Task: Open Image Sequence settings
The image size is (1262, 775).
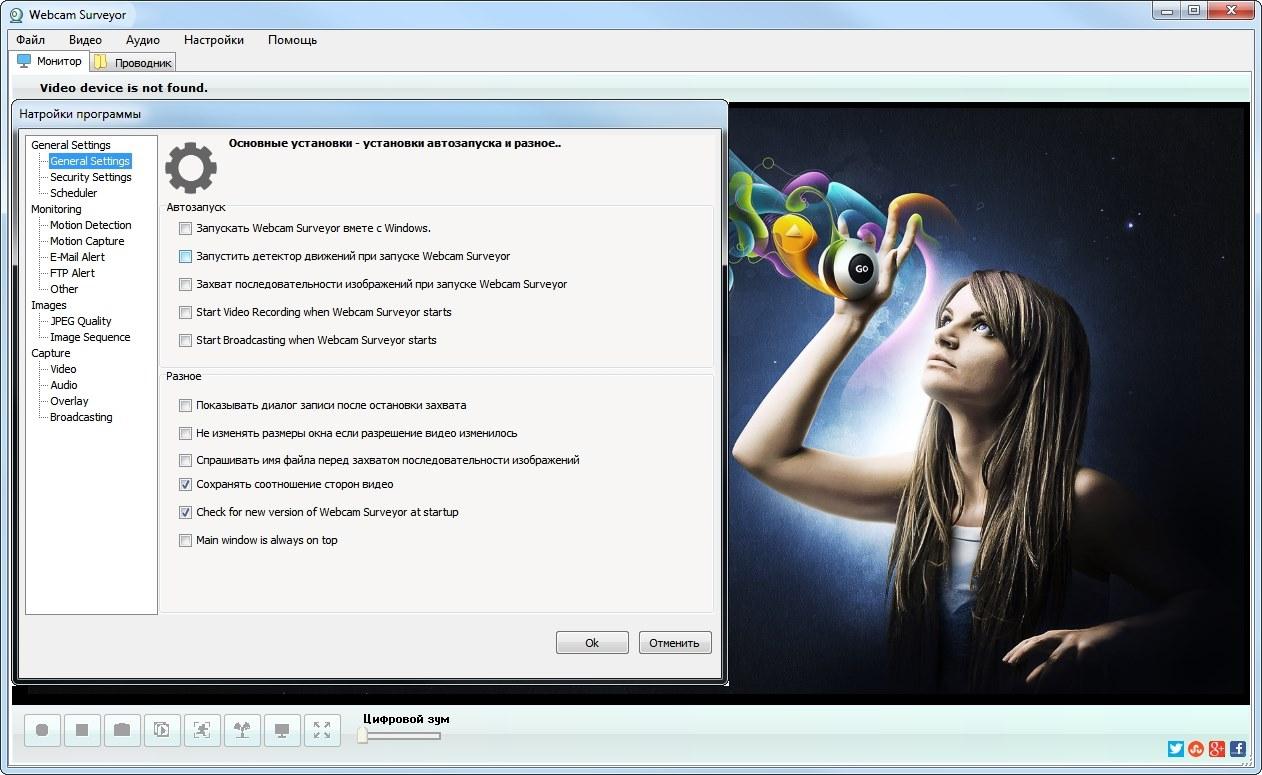Action: [90, 337]
